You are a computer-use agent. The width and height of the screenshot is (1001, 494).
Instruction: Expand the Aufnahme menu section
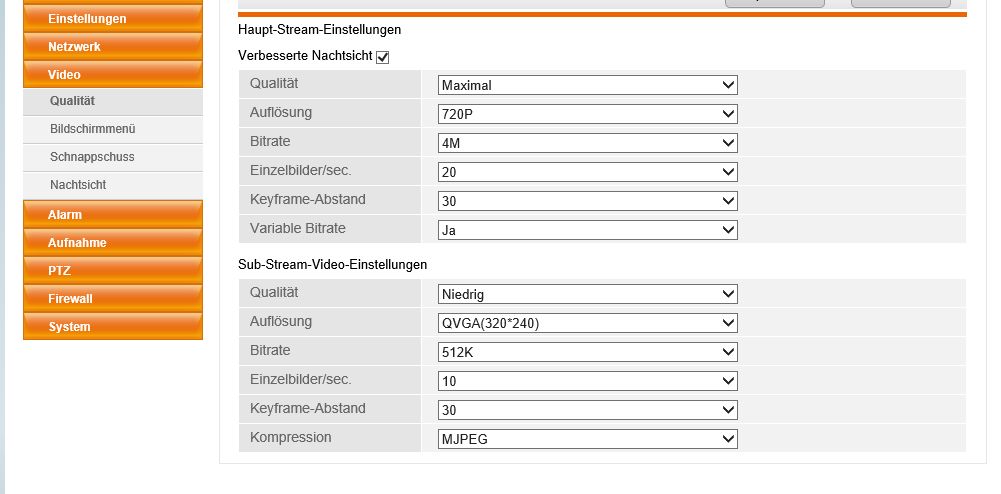pyautogui.click(x=112, y=242)
